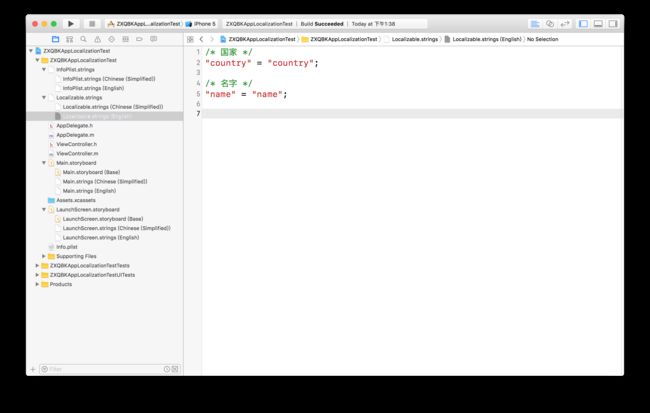Click ZXQBKAppLocalizationTest folder in jump bar
Screen dimensions: 650x413
(x=340, y=39)
